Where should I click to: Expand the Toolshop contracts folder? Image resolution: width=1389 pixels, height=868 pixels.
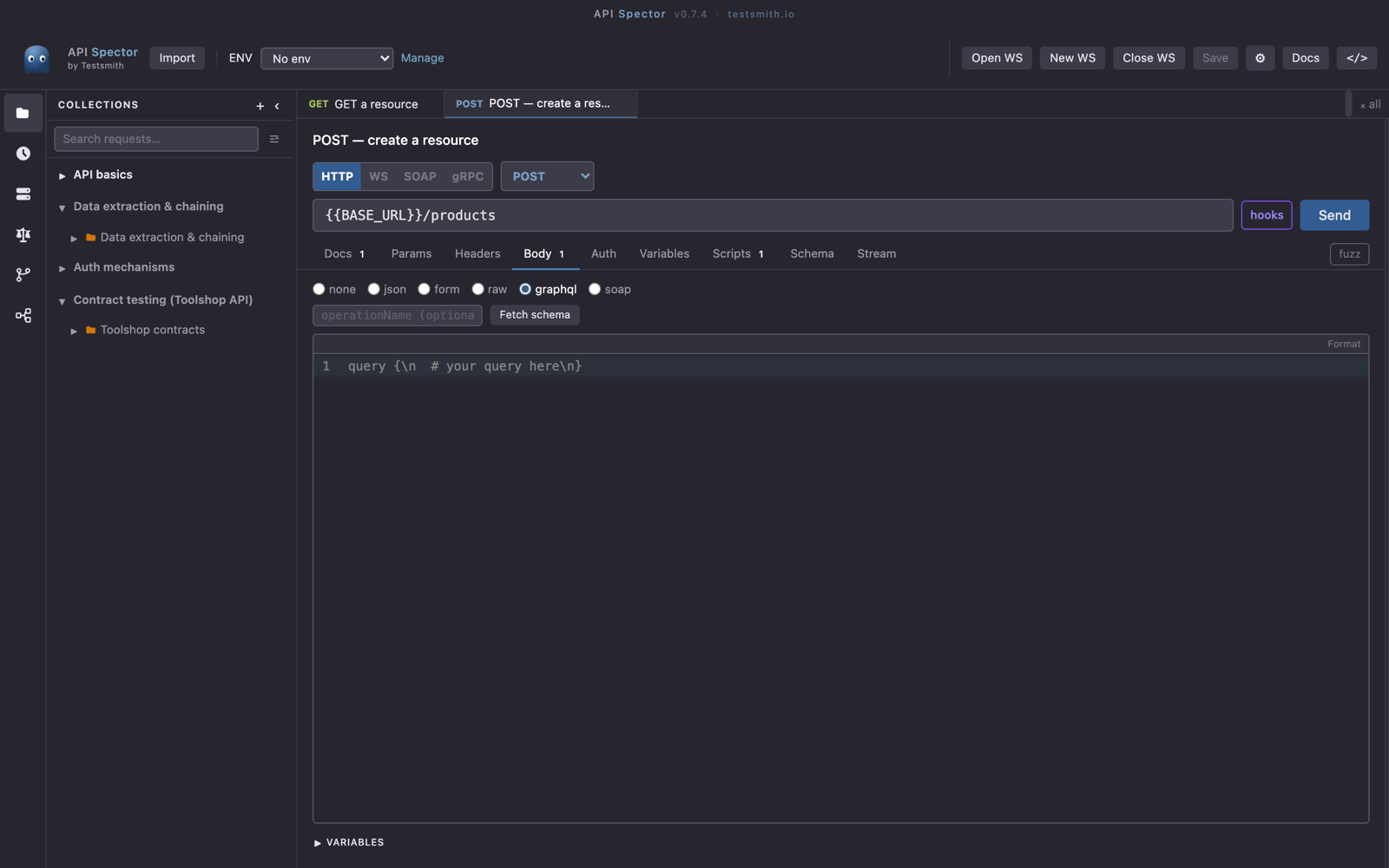point(74,331)
